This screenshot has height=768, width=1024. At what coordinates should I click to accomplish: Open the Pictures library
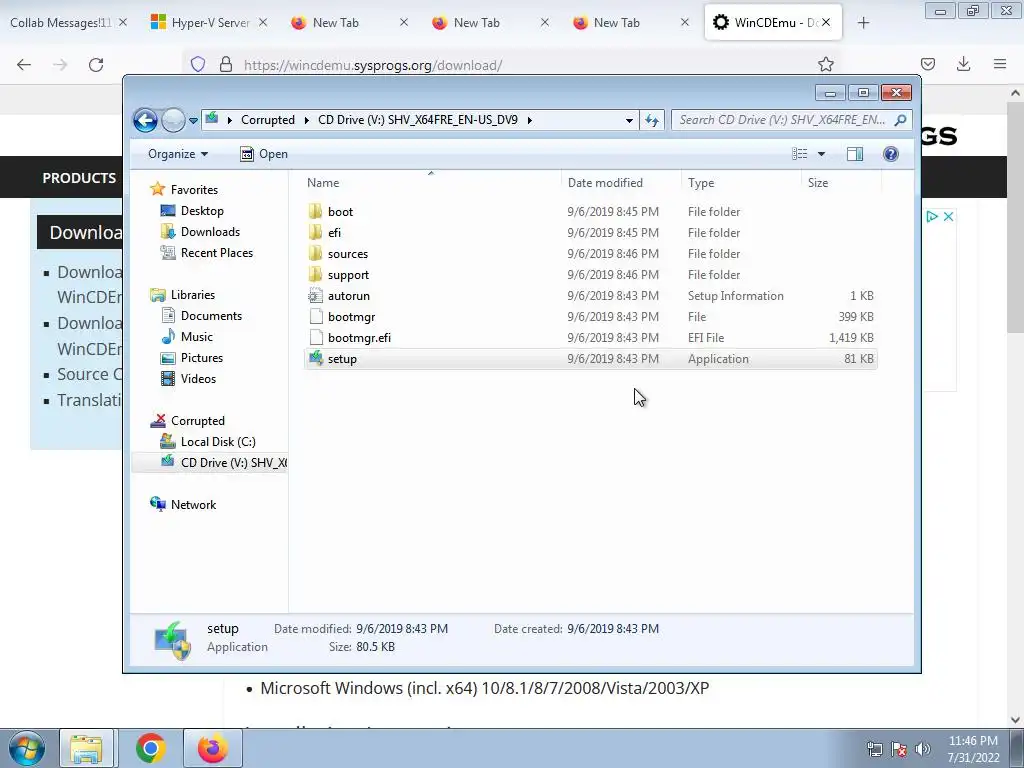pos(202,358)
